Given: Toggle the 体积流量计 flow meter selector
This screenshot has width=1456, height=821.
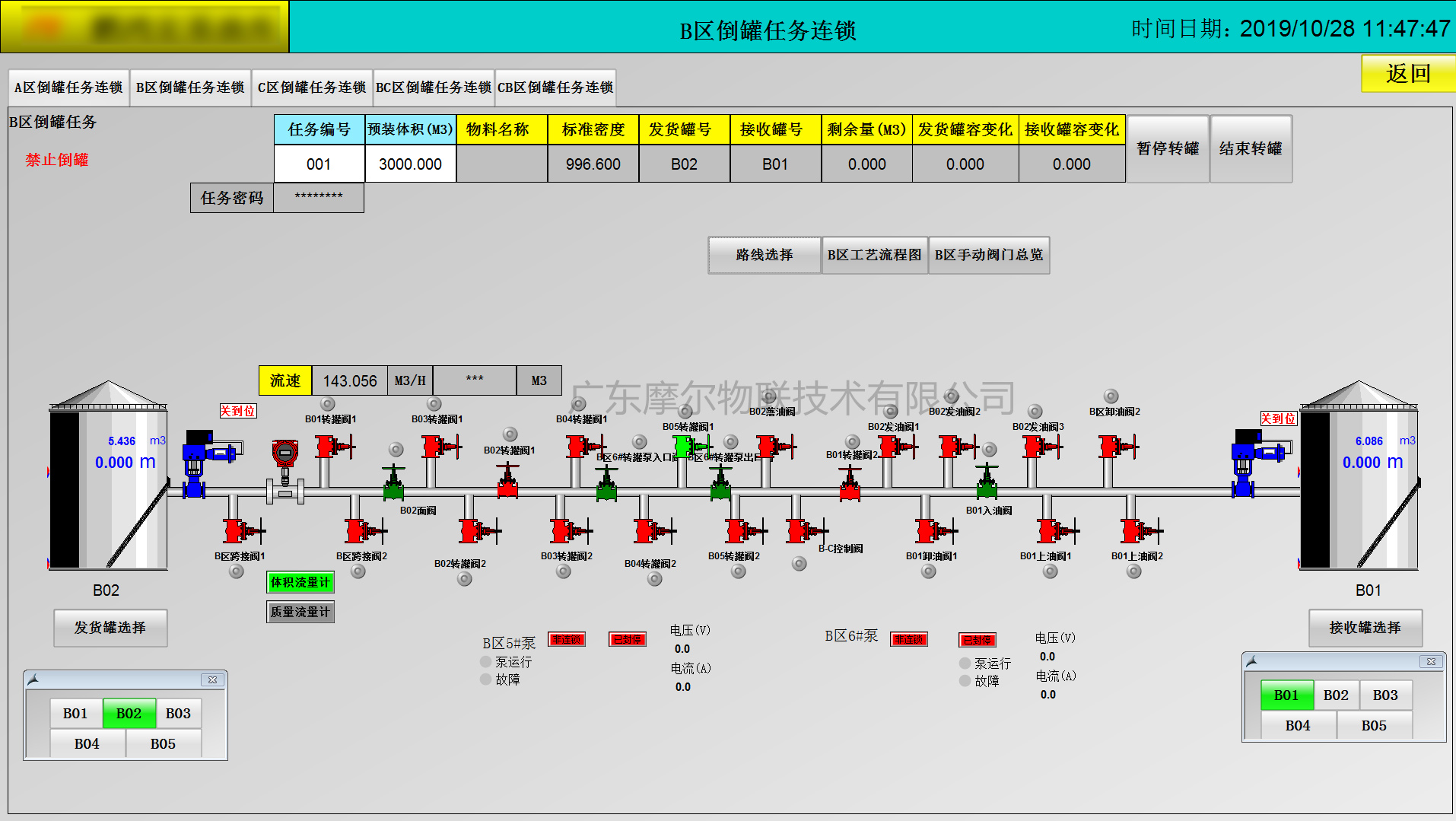Looking at the screenshot, I should coord(300,582).
